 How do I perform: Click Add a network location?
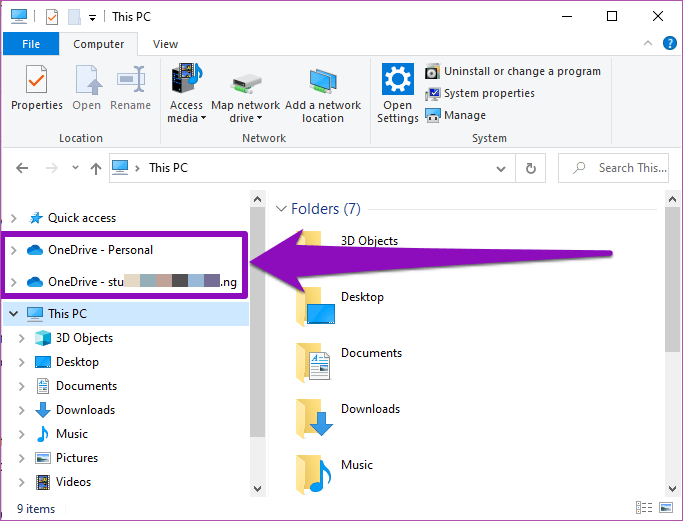click(323, 94)
